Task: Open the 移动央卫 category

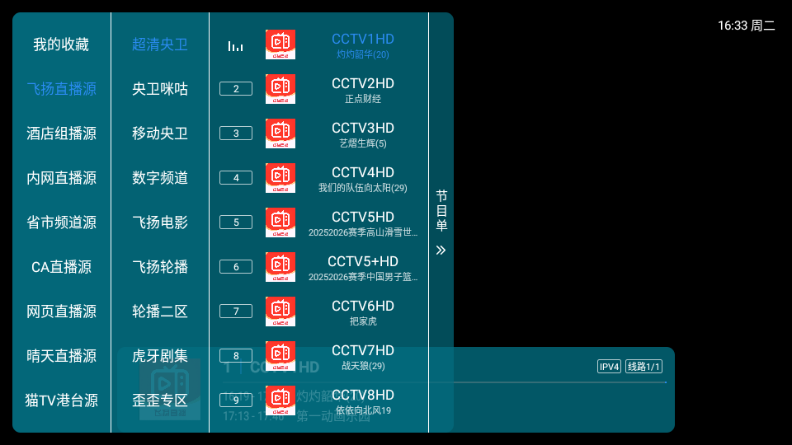Action: point(160,133)
